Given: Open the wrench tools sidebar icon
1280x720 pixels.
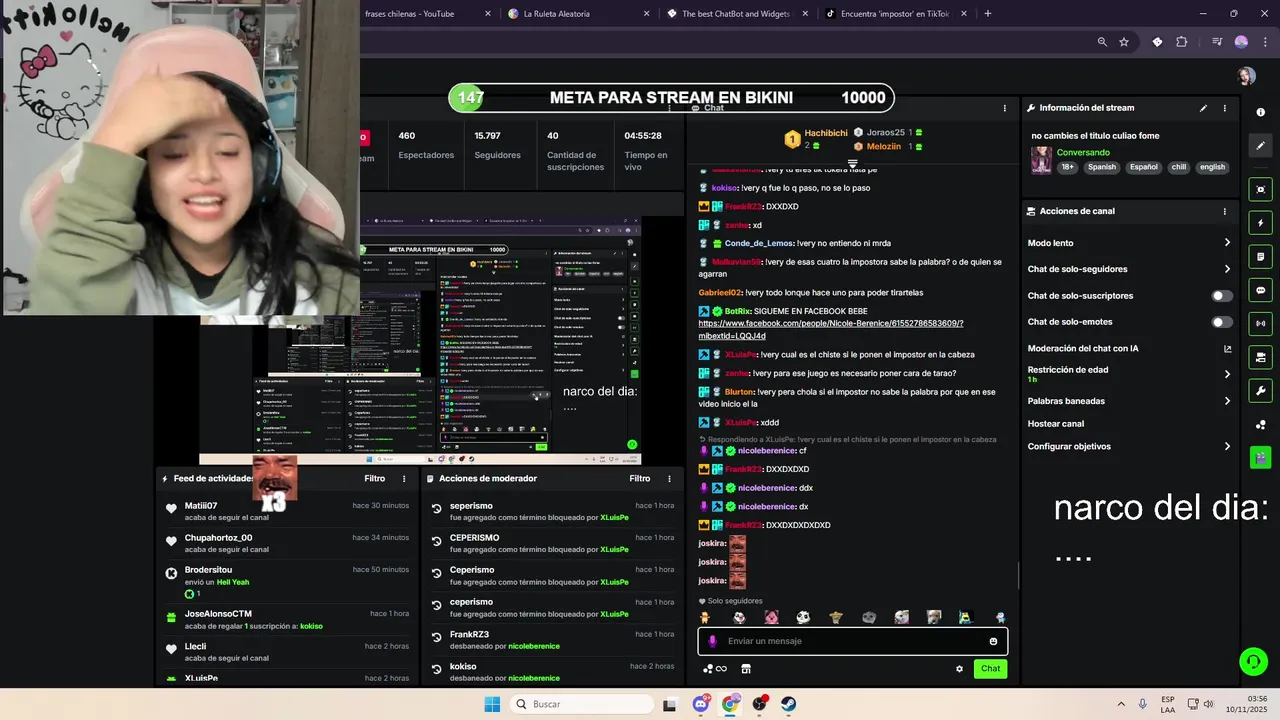Looking at the screenshot, I should 1260,391.
